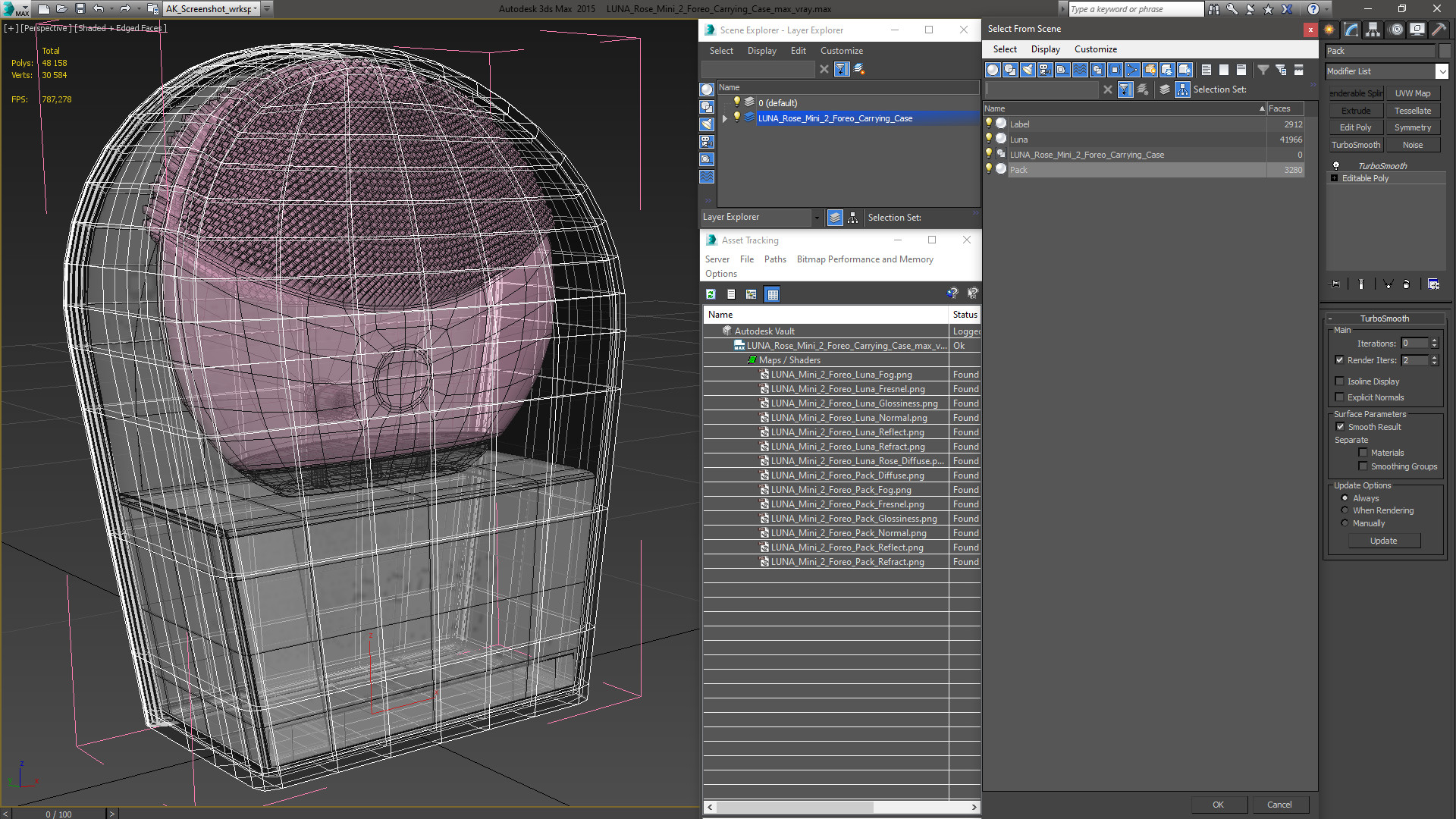Select the Always update radio button

(x=1345, y=498)
